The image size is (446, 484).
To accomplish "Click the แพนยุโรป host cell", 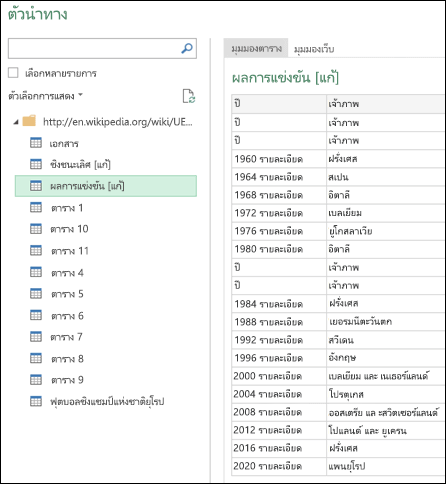I will click(x=386, y=466).
